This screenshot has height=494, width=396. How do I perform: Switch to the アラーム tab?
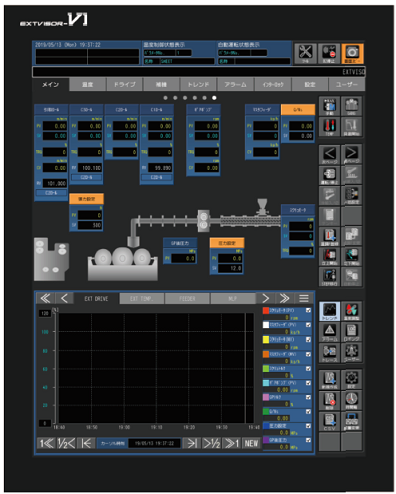pos(235,85)
